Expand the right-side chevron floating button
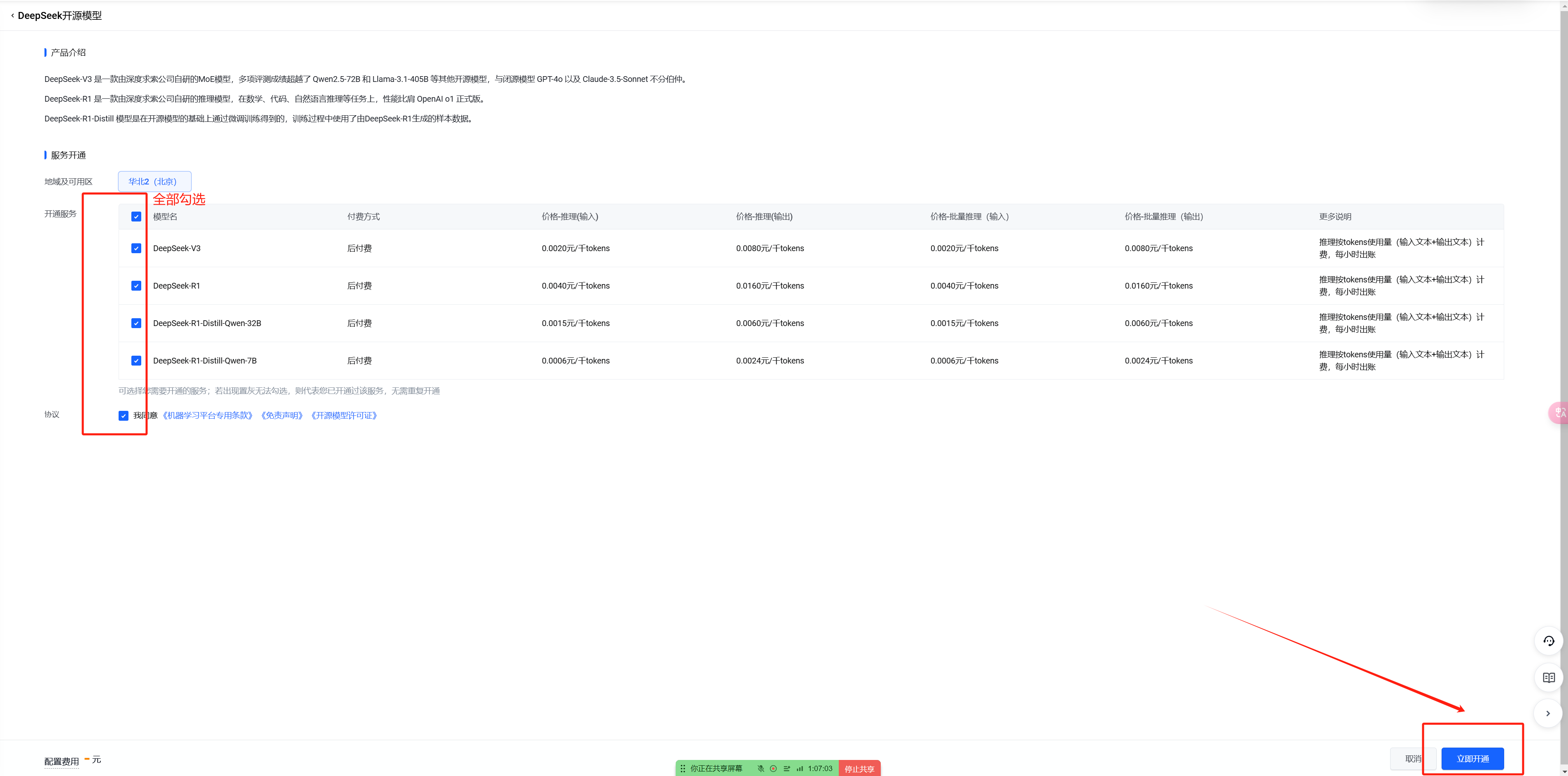 coord(1548,713)
